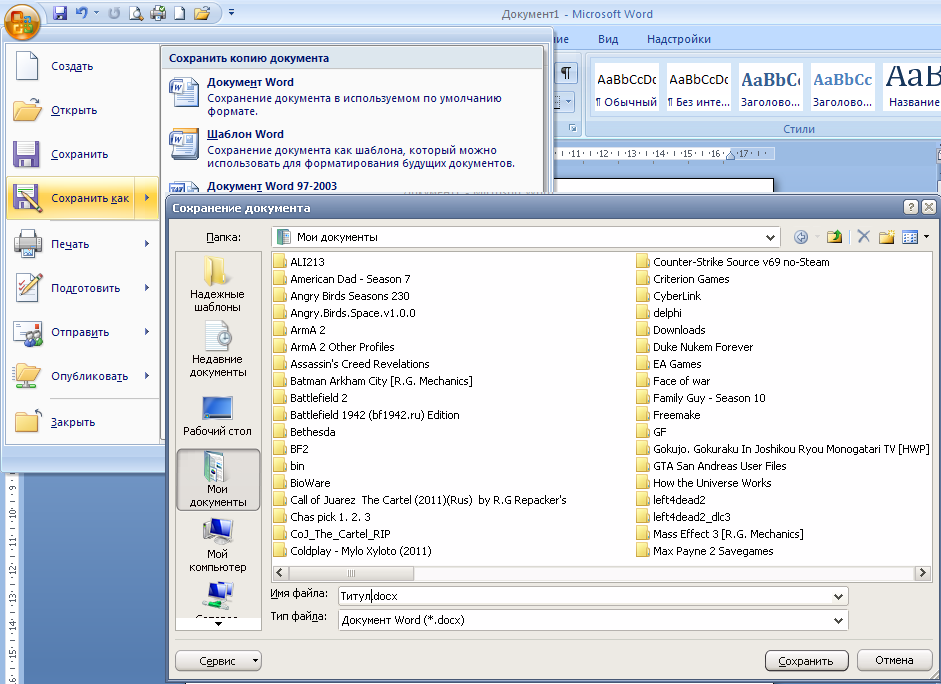
Task: Select the left4dead2_dlc3 folder
Action: tap(683, 517)
